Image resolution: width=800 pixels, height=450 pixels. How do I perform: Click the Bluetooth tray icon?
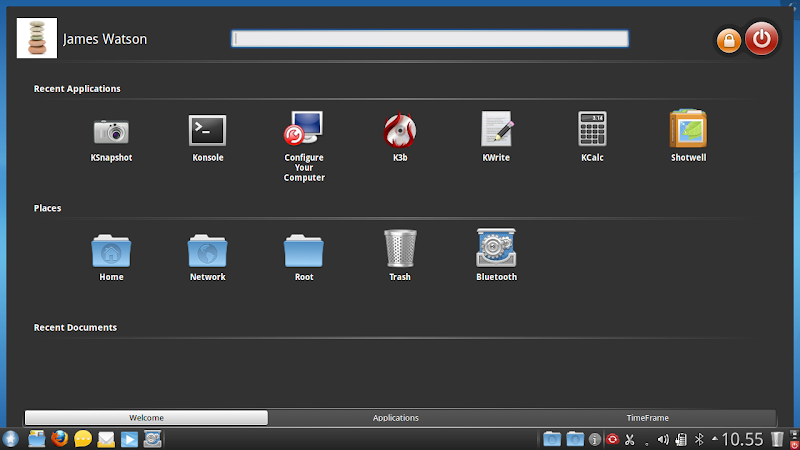(x=699, y=439)
